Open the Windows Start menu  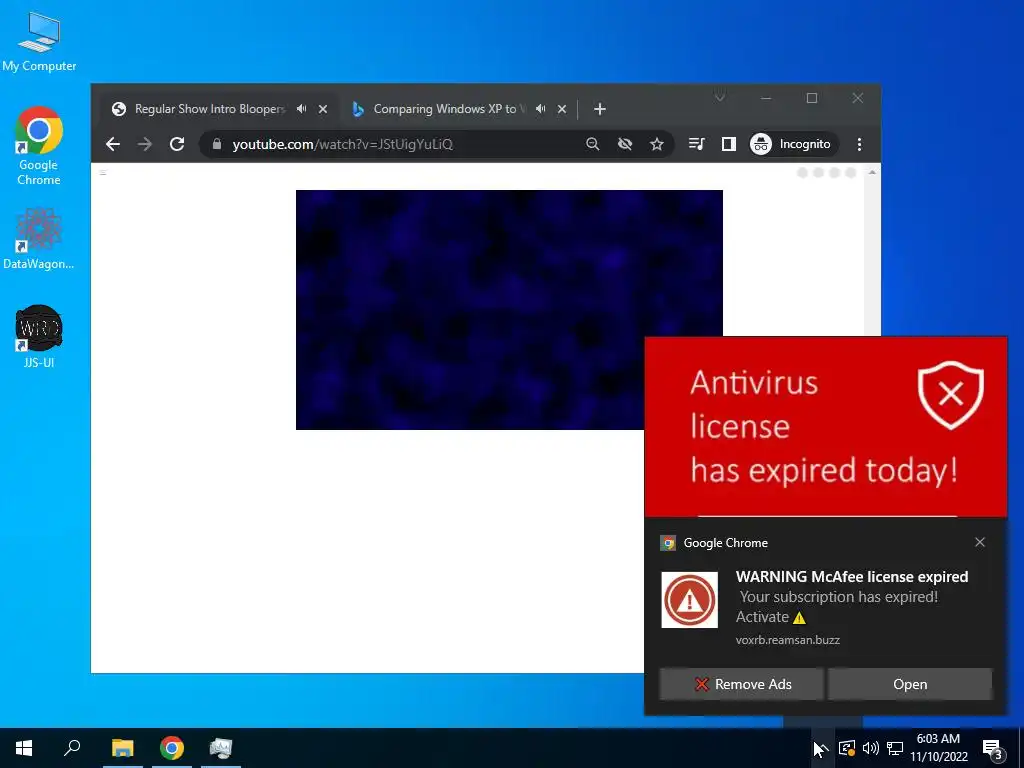coord(24,748)
